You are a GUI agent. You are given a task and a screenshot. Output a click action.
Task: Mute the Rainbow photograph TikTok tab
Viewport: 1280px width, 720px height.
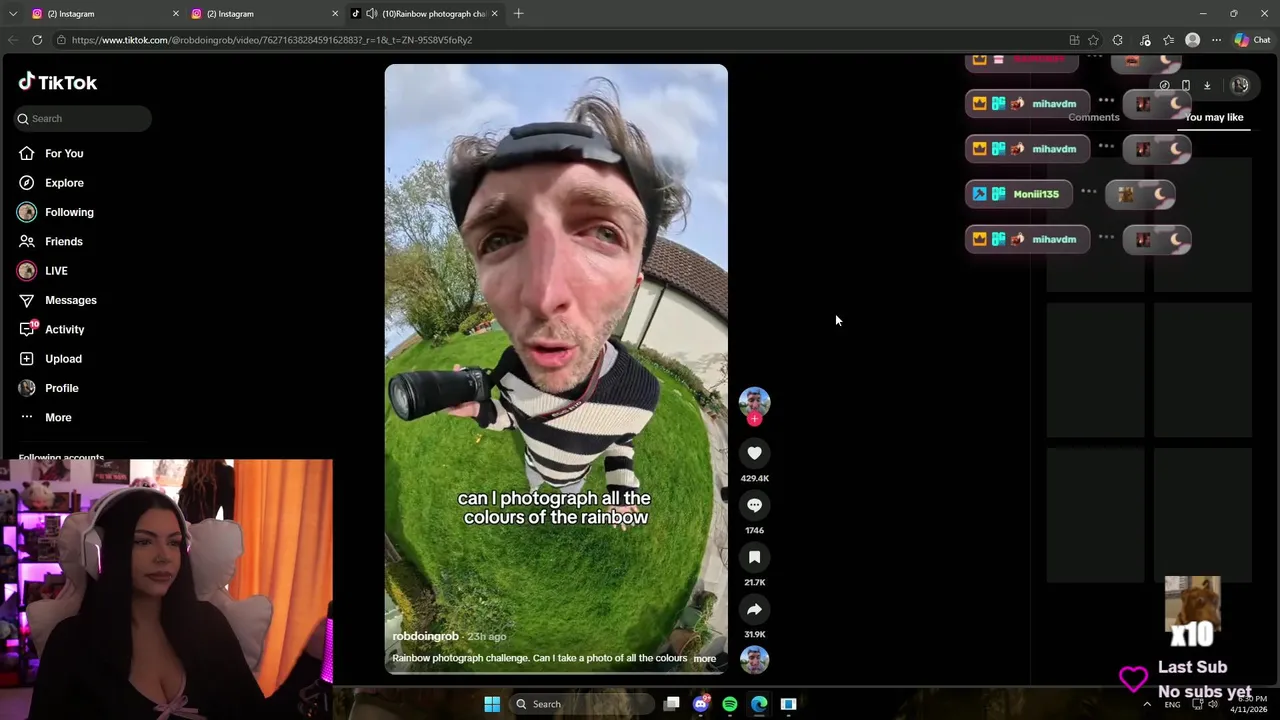click(x=372, y=14)
